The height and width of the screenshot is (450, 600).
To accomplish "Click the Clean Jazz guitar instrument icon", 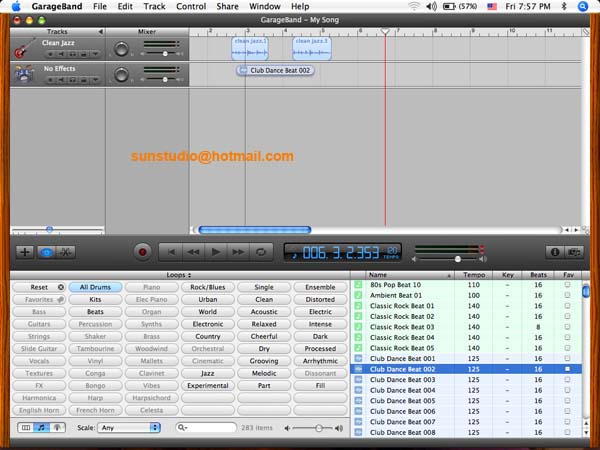I will [24, 49].
